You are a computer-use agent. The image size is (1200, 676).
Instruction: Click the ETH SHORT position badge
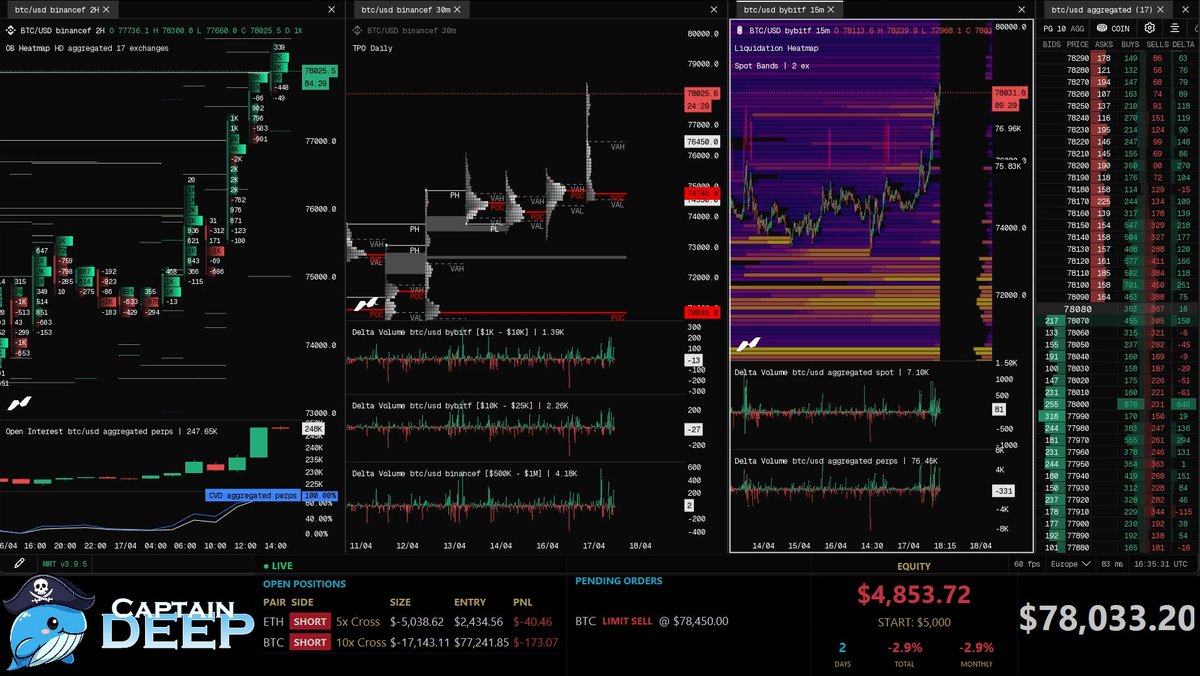pyautogui.click(x=309, y=621)
